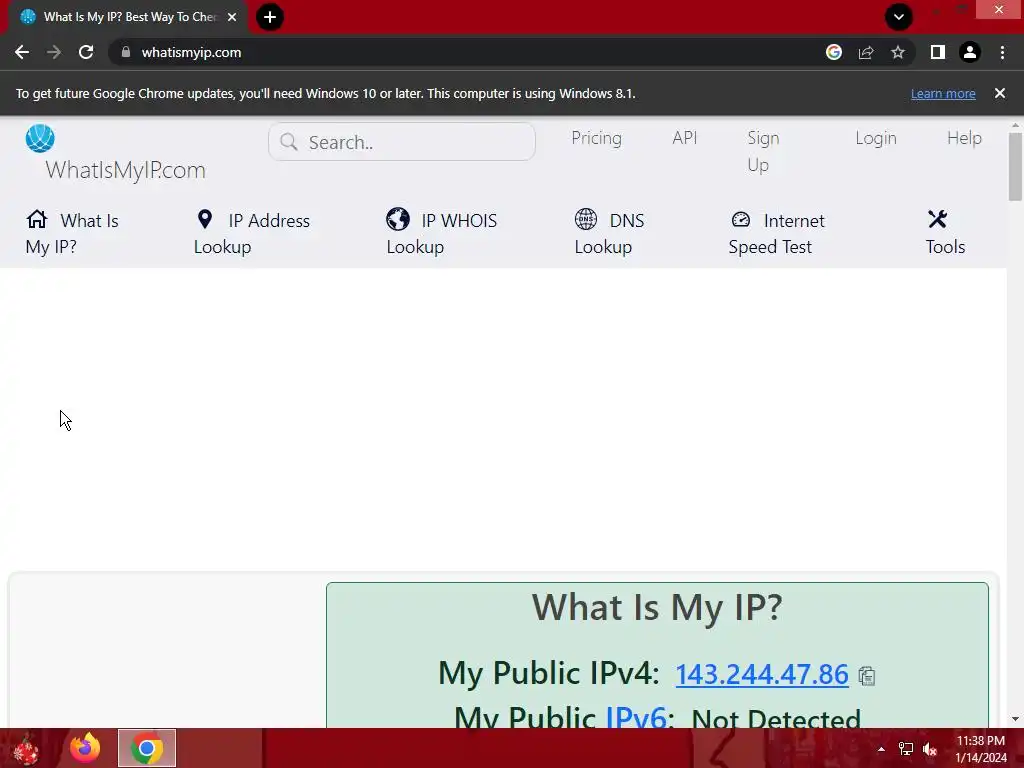The image size is (1024, 768).
Task: Expand the tab search dropdown
Action: coord(899,17)
